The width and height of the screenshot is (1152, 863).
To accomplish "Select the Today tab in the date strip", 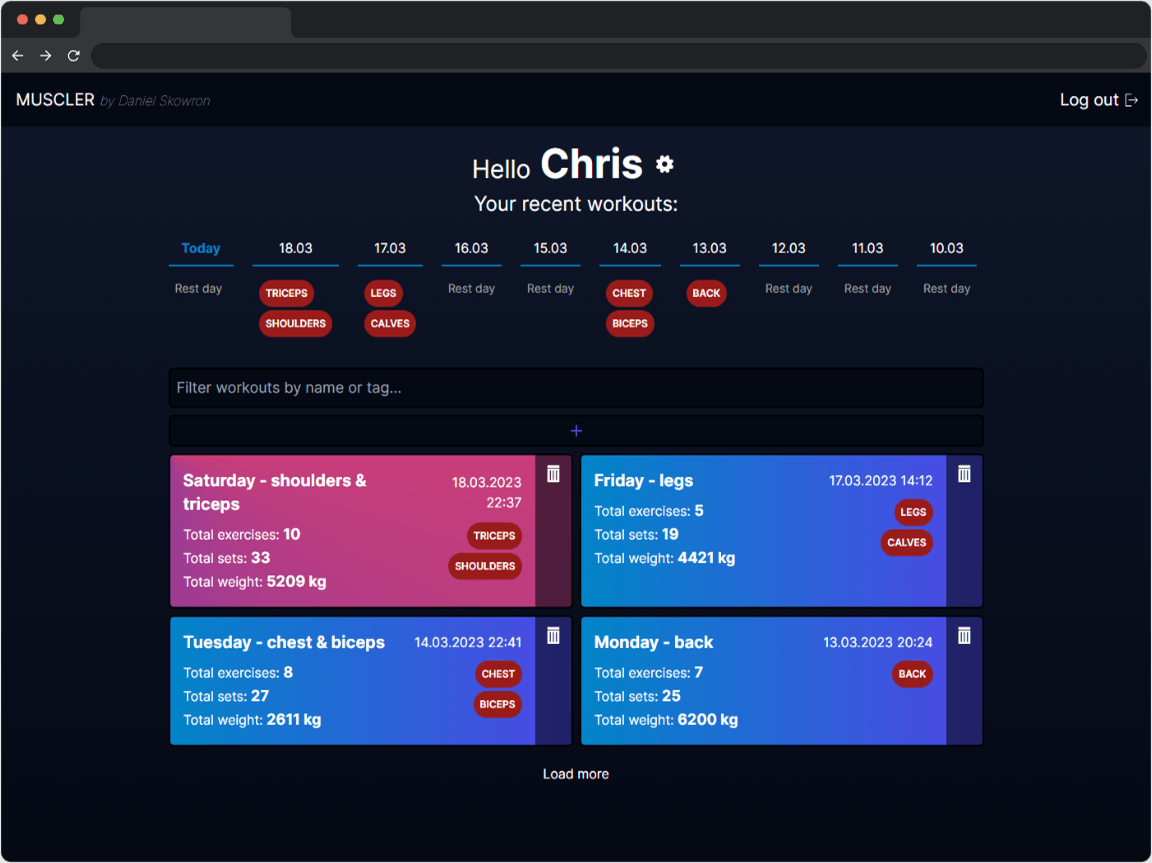I will [200, 248].
